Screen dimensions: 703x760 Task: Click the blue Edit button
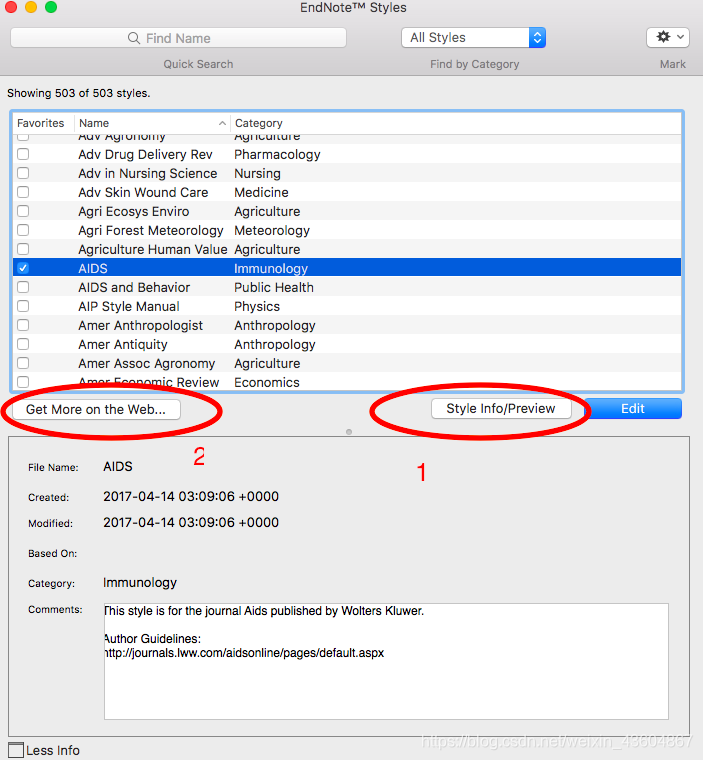[633, 409]
